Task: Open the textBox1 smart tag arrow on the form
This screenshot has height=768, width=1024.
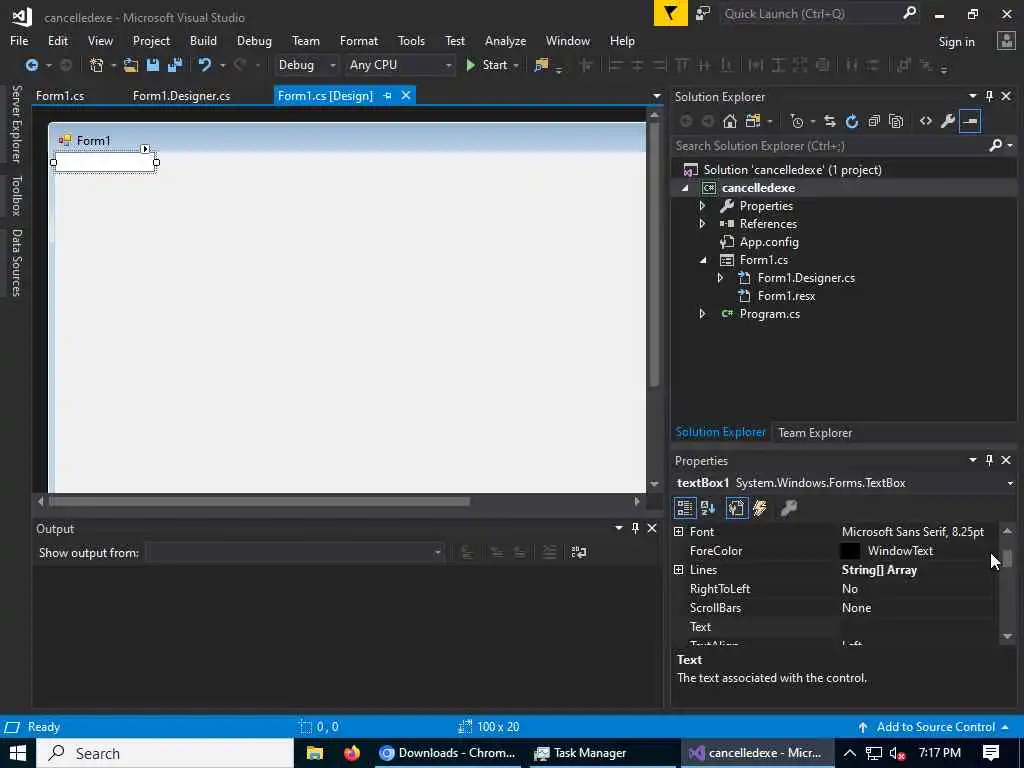Action: coord(145,149)
